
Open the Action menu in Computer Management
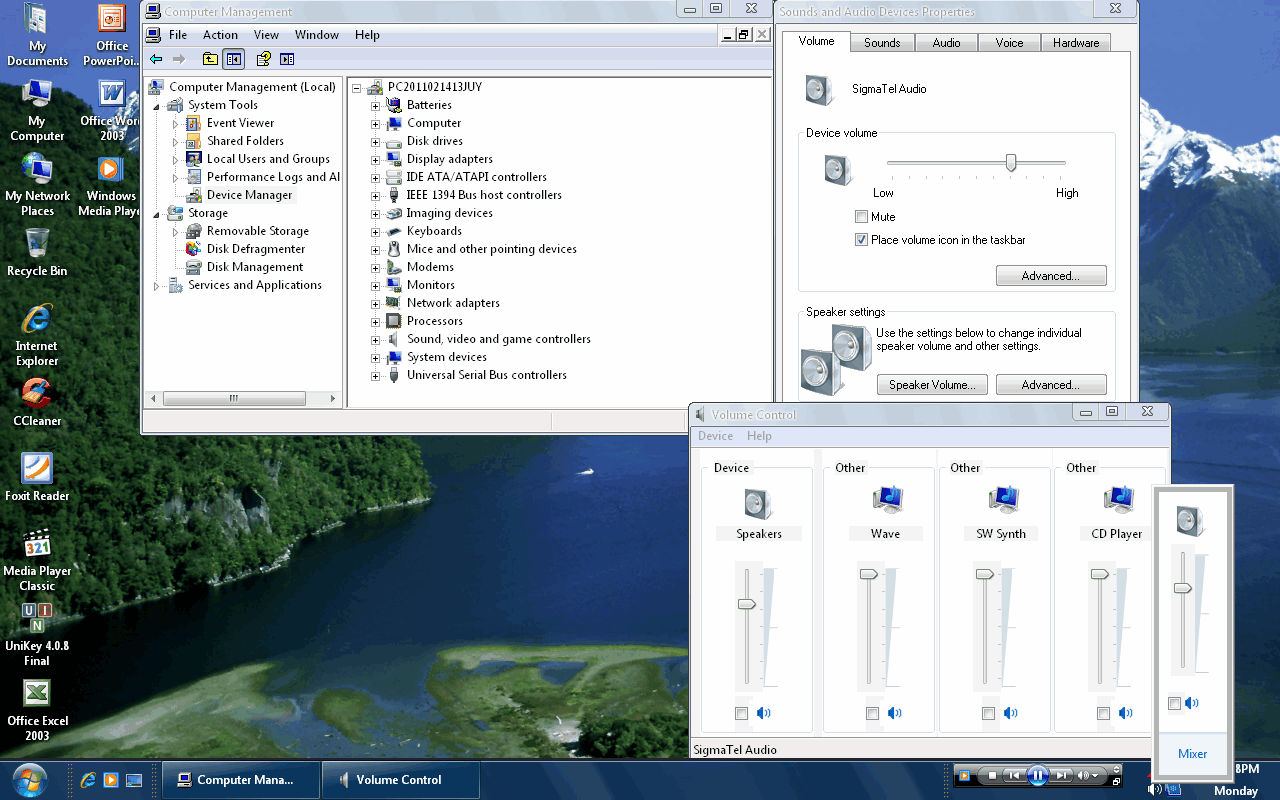pos(220,35)
